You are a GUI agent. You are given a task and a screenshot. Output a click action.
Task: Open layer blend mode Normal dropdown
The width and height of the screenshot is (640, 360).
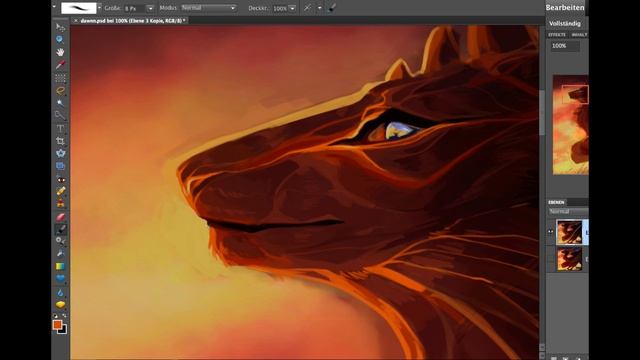[x=568, y=211]
